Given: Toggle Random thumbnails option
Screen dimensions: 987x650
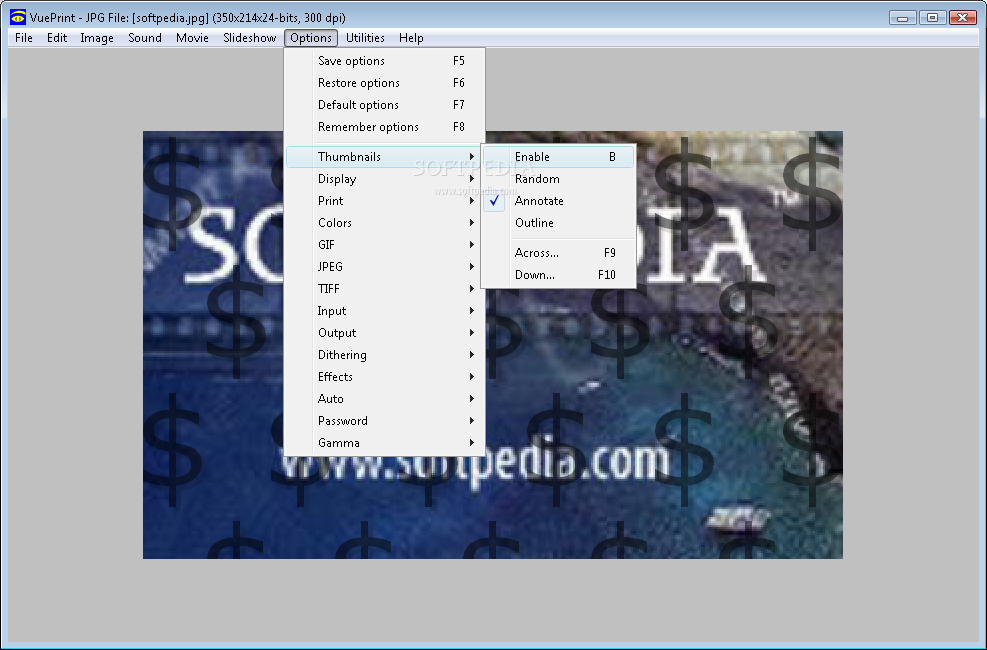Looking at the screenshot, I should 558,179.
